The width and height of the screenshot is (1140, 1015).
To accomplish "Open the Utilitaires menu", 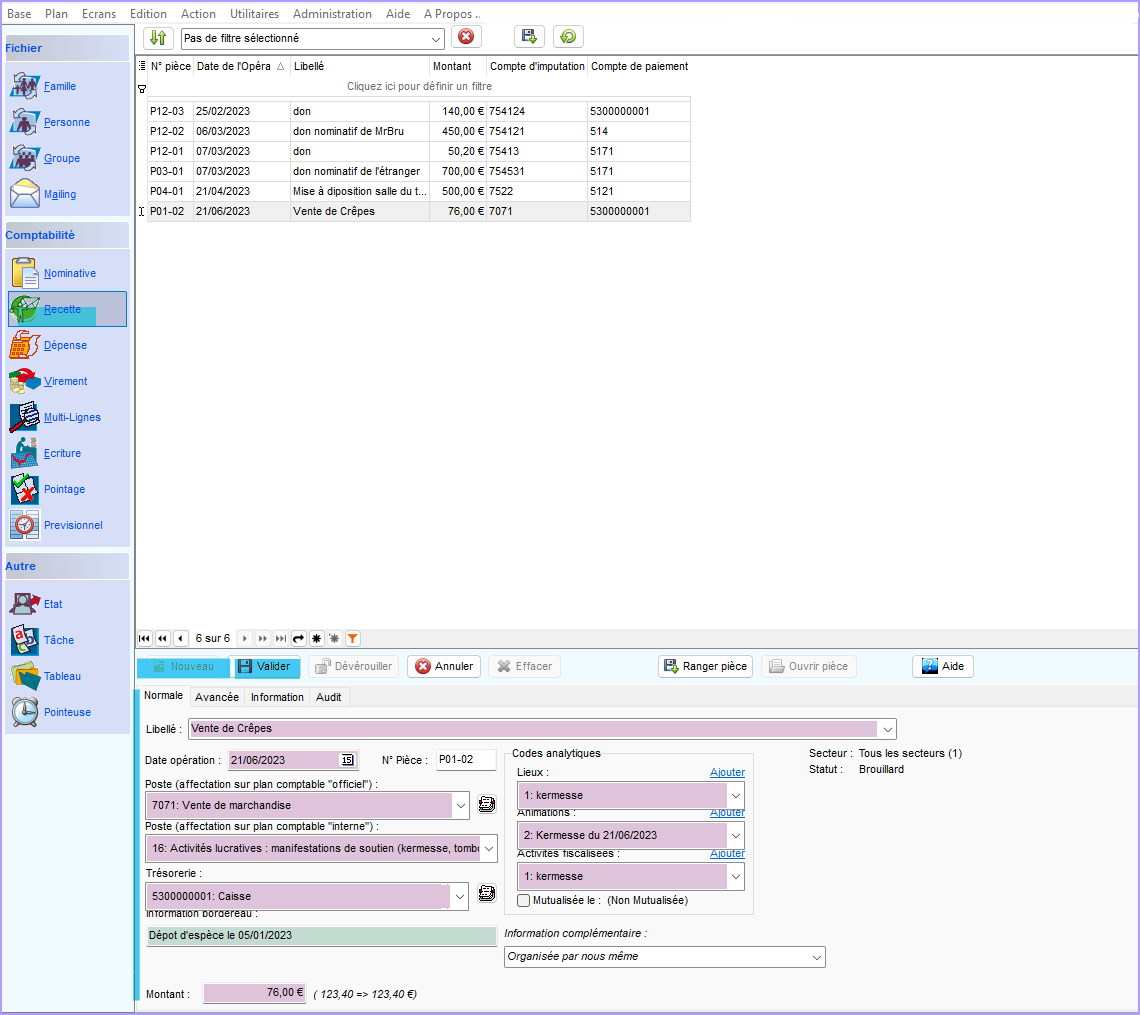I will (x=254, y=14).
